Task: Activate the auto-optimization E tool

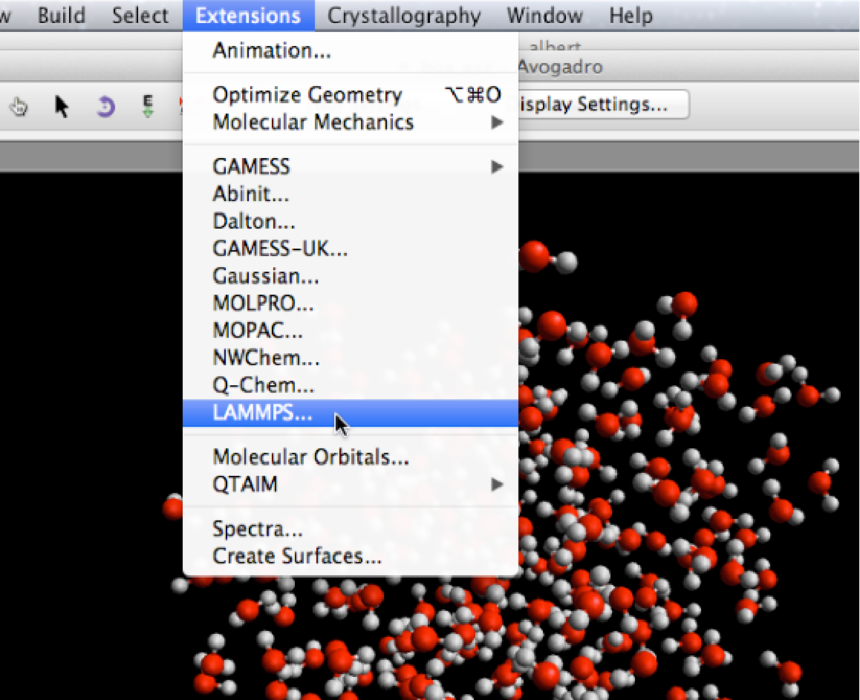Action: (x=148, y=106)
